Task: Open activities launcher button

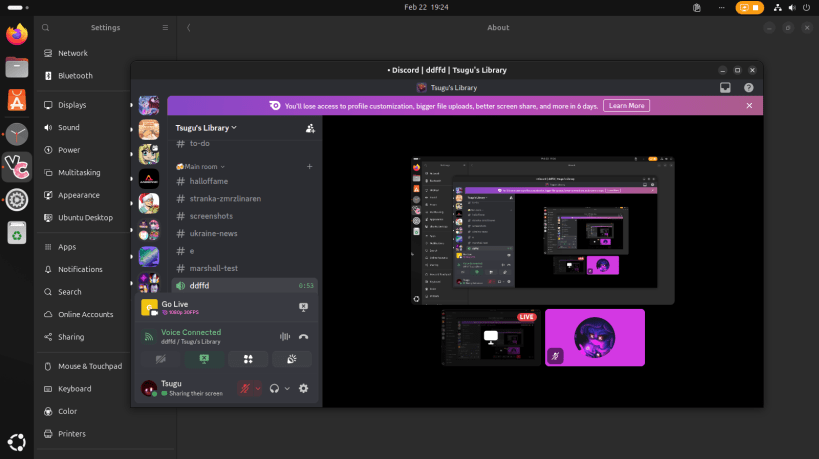Action: (248, 359)
